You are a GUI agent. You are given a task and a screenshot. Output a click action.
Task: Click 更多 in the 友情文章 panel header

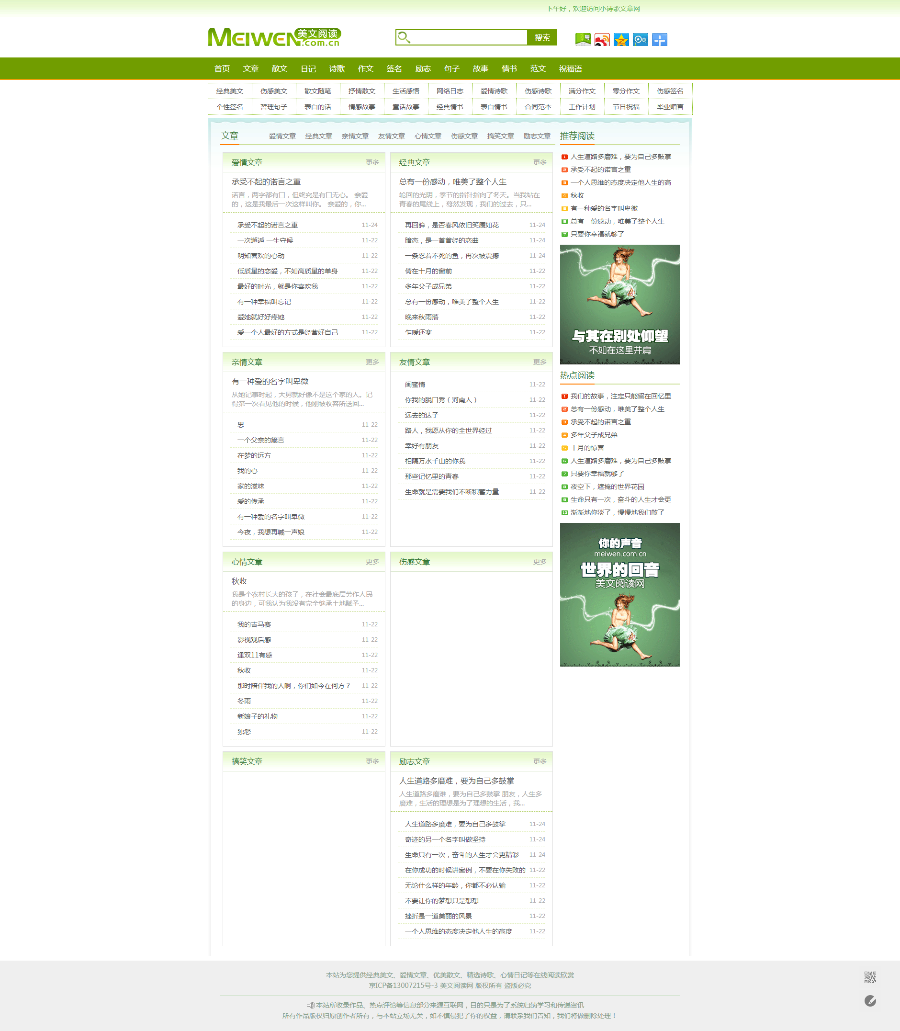click(540, 362)
